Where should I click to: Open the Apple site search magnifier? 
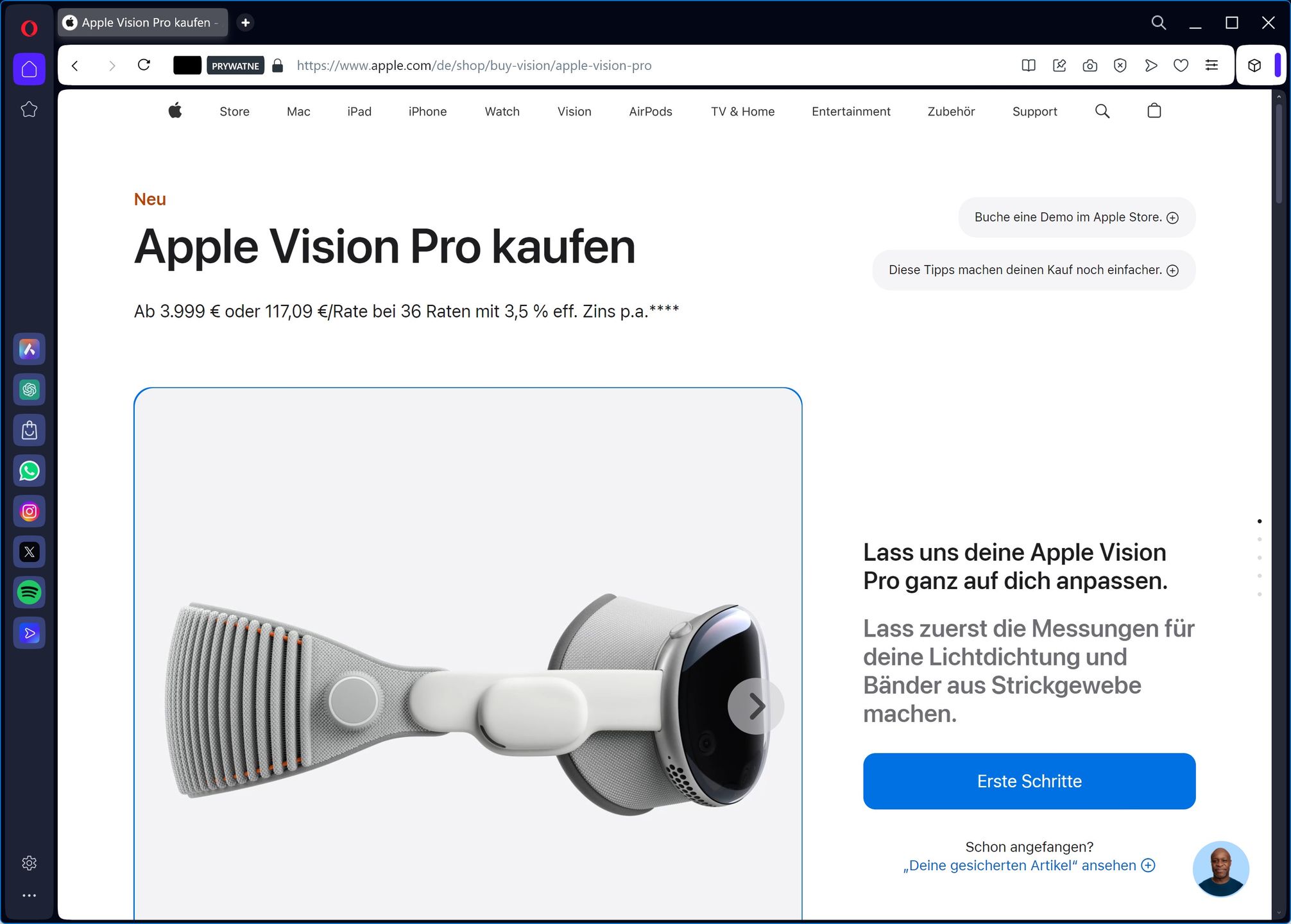click(1102, 111)
